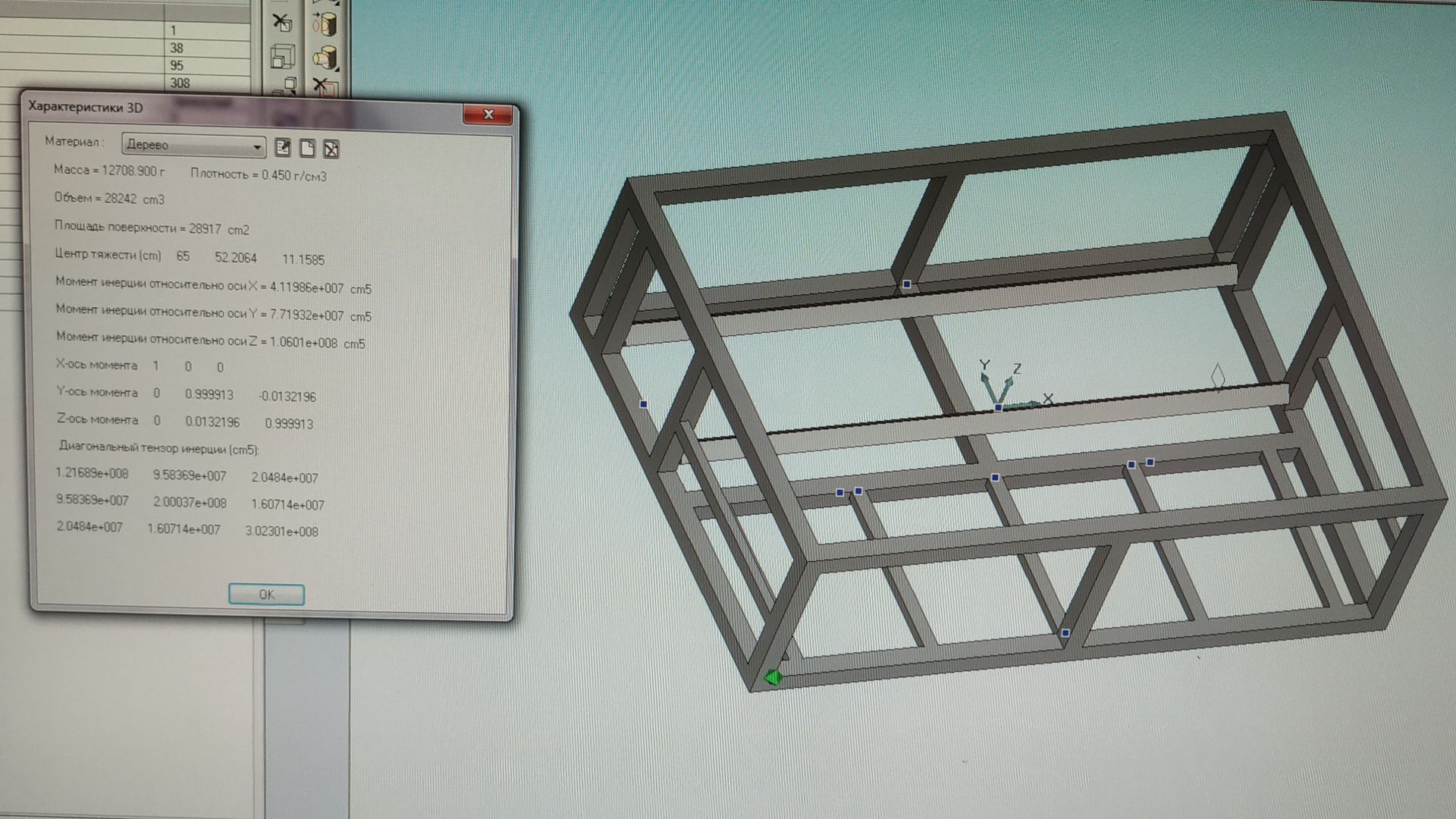1456x819 pixels.
Task: Click the delete material crossed-page icon
Action: [331, 149]
